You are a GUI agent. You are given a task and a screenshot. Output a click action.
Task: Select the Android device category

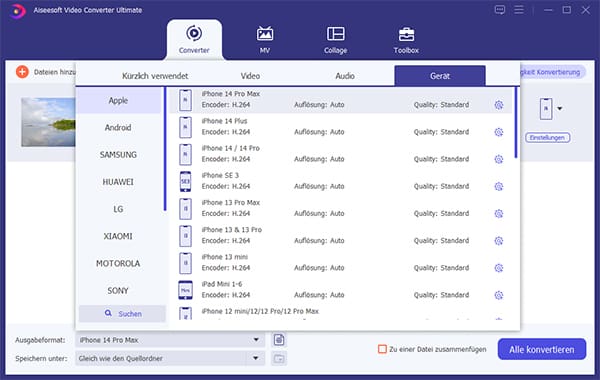point(118,127)
